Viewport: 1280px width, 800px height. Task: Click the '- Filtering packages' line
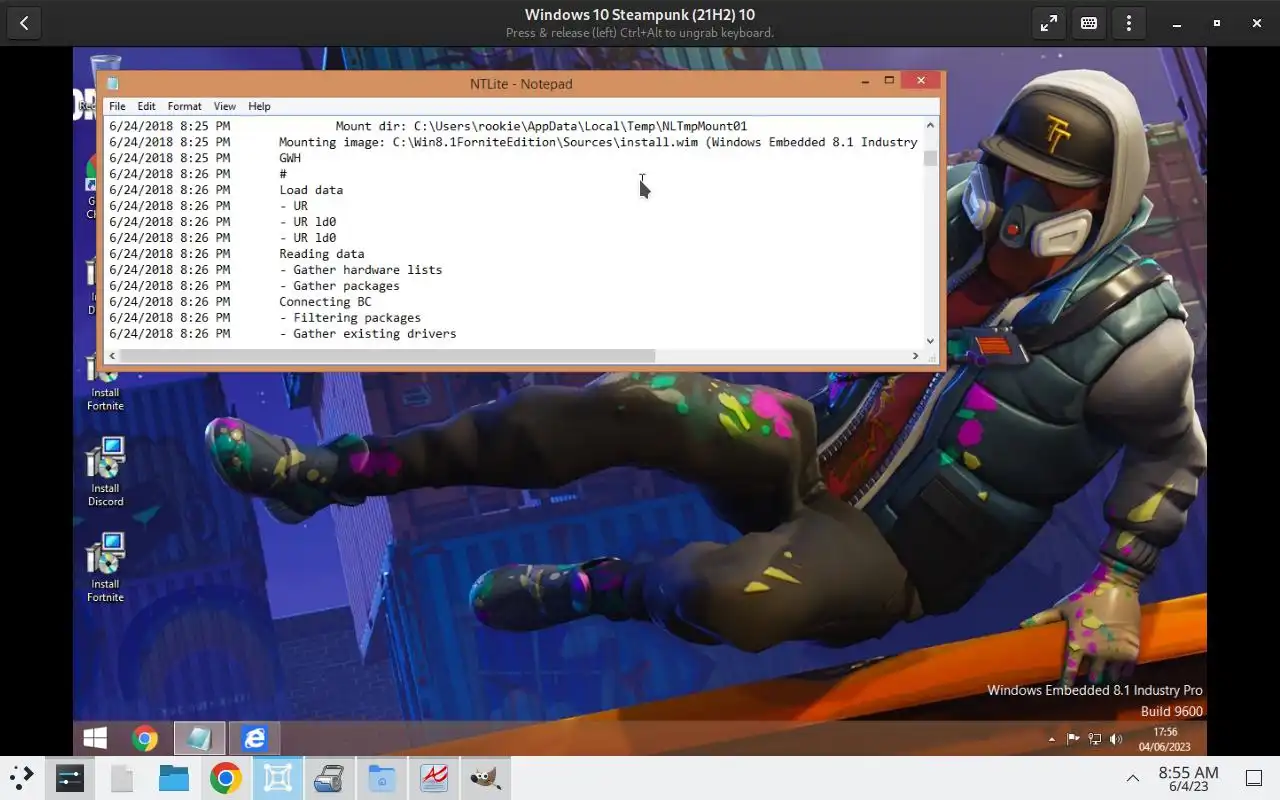click(350, 318)
